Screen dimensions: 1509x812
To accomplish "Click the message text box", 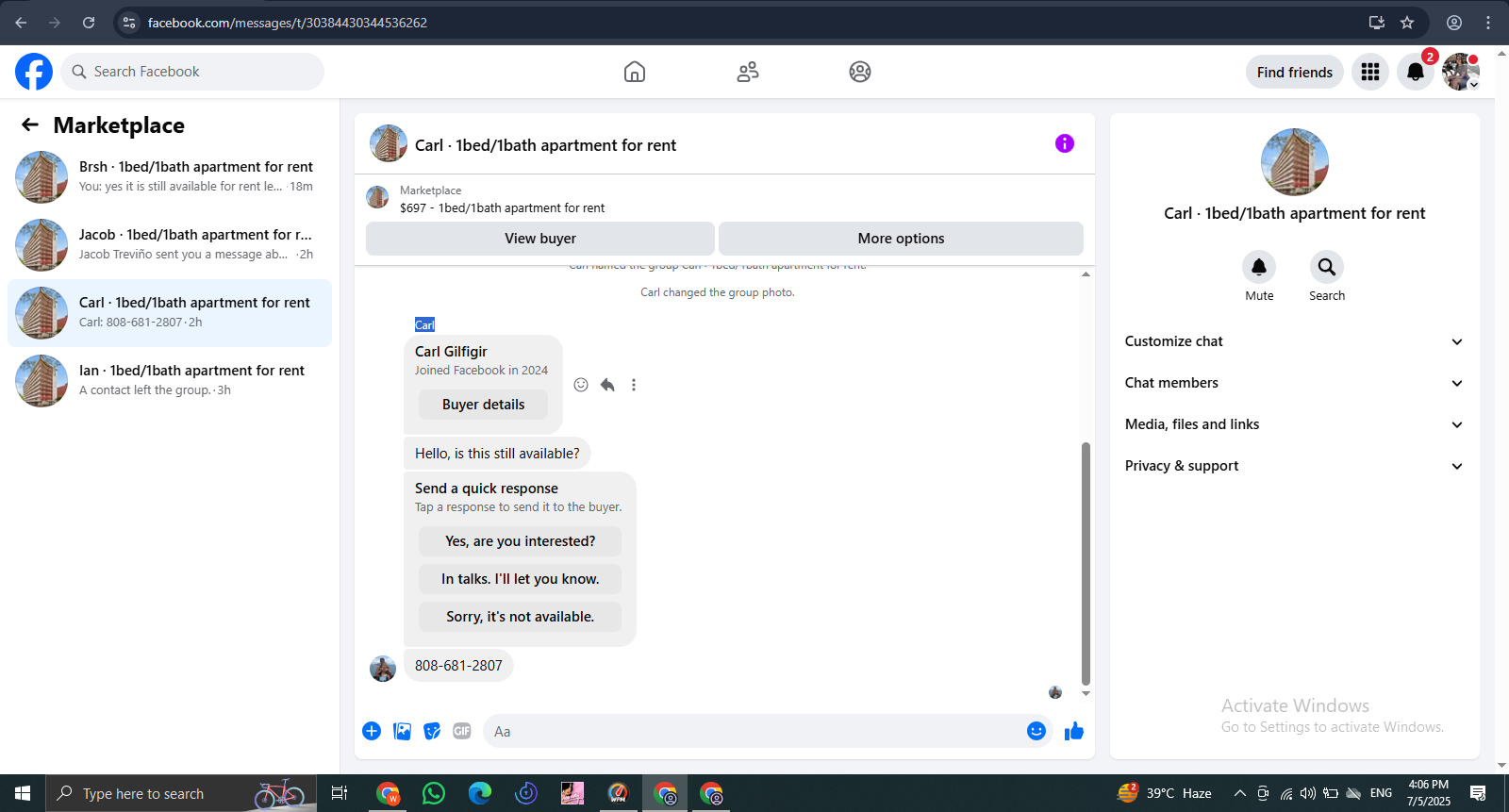I will pyautogui.click(x=754, y=731).
